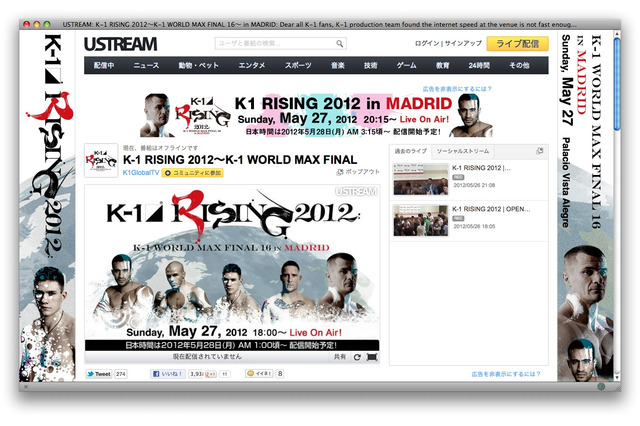
Task: Open the ゲーム category
Action: coord(407,65)
